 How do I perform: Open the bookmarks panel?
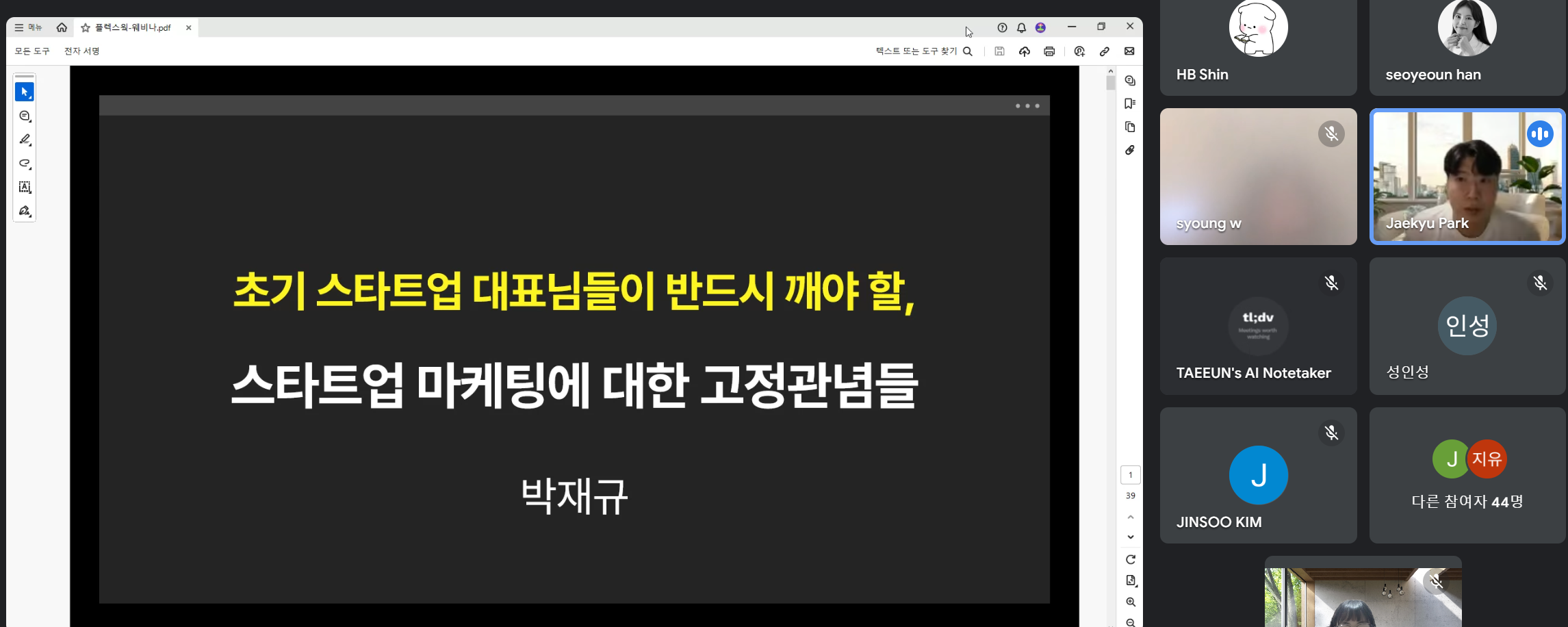pyautogui.click(x=1130, y=103)
